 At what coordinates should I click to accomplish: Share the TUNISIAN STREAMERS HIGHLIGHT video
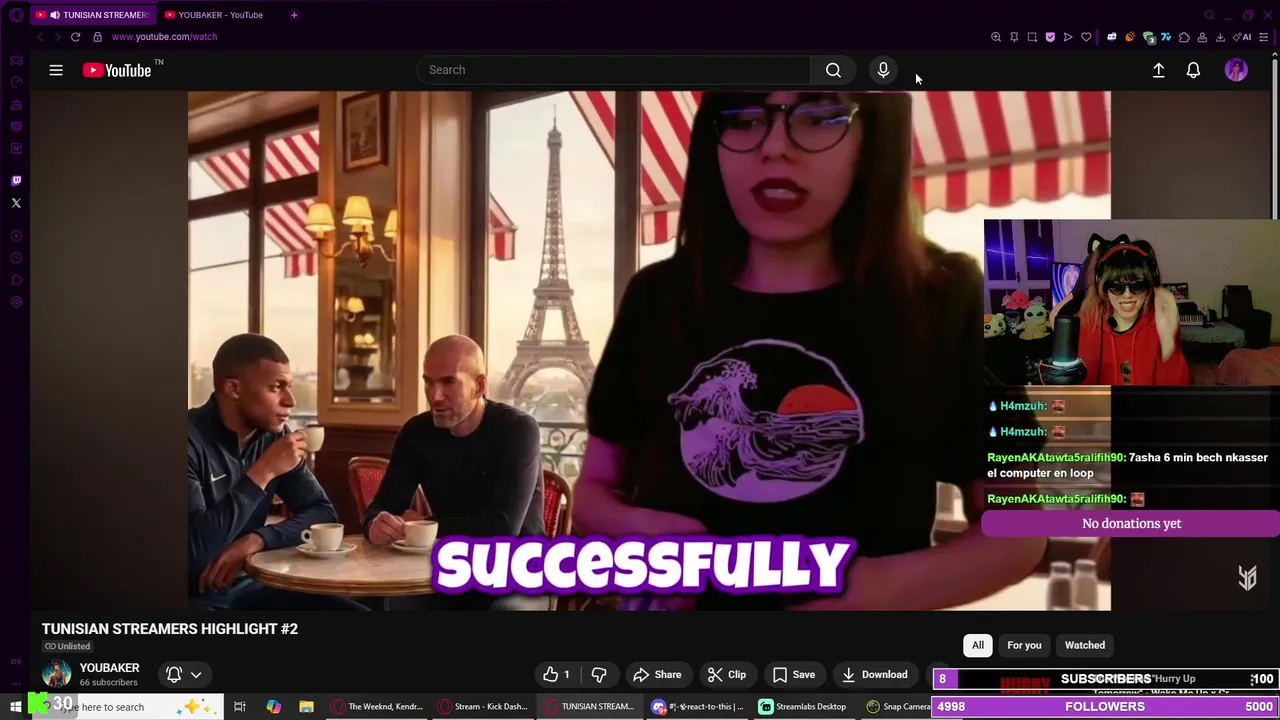tap(657, 675)
